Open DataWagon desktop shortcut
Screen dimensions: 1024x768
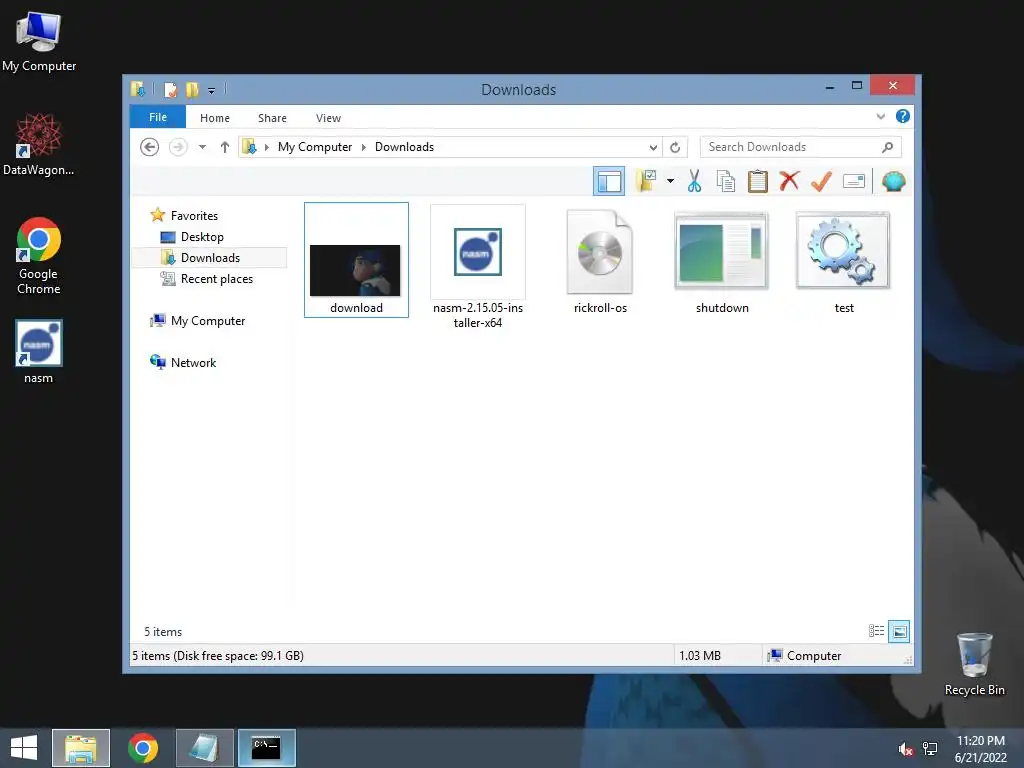coord(39,144)
